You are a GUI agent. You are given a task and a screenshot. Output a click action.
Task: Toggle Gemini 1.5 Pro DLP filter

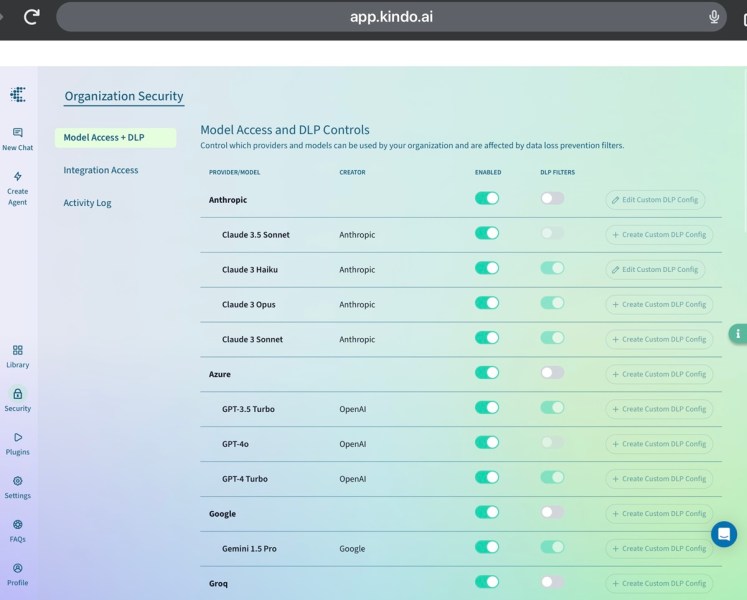tap(552, 547)
